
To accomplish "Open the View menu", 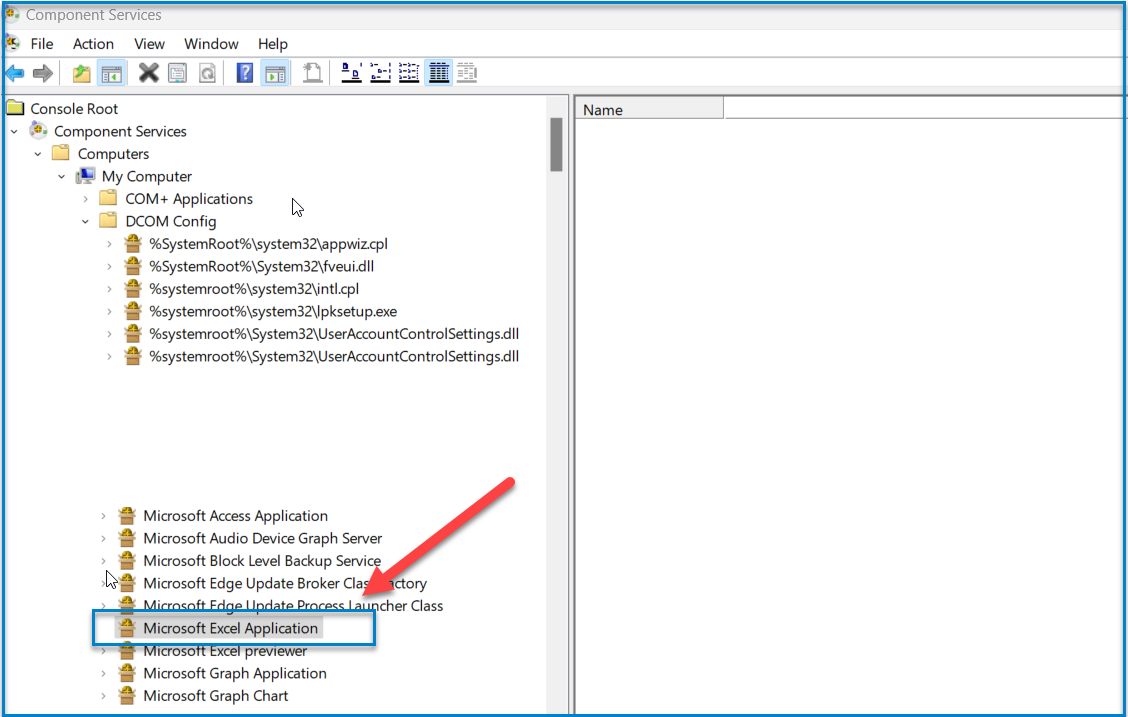I will (x=149, y=44).
